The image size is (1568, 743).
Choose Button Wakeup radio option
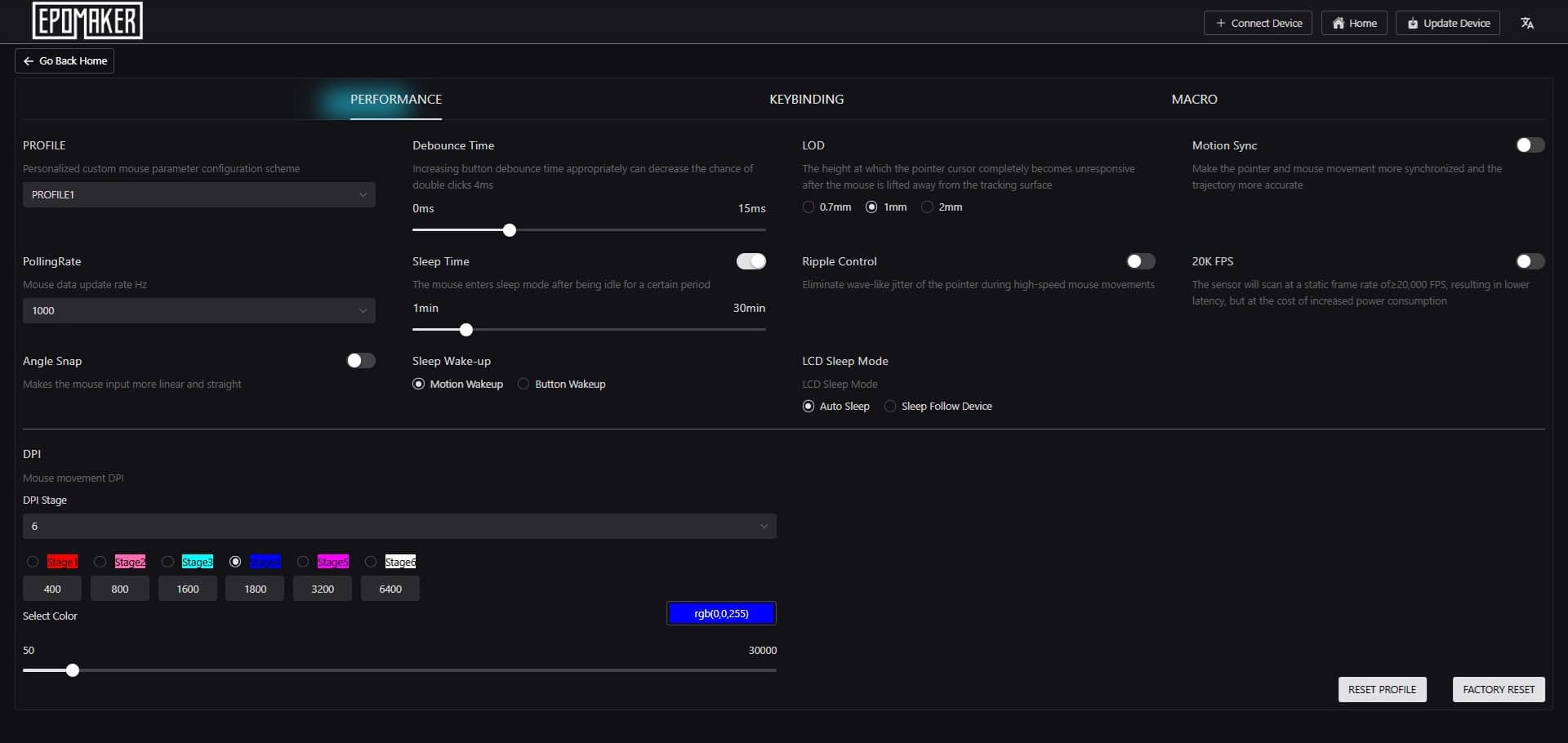(523, 384)
